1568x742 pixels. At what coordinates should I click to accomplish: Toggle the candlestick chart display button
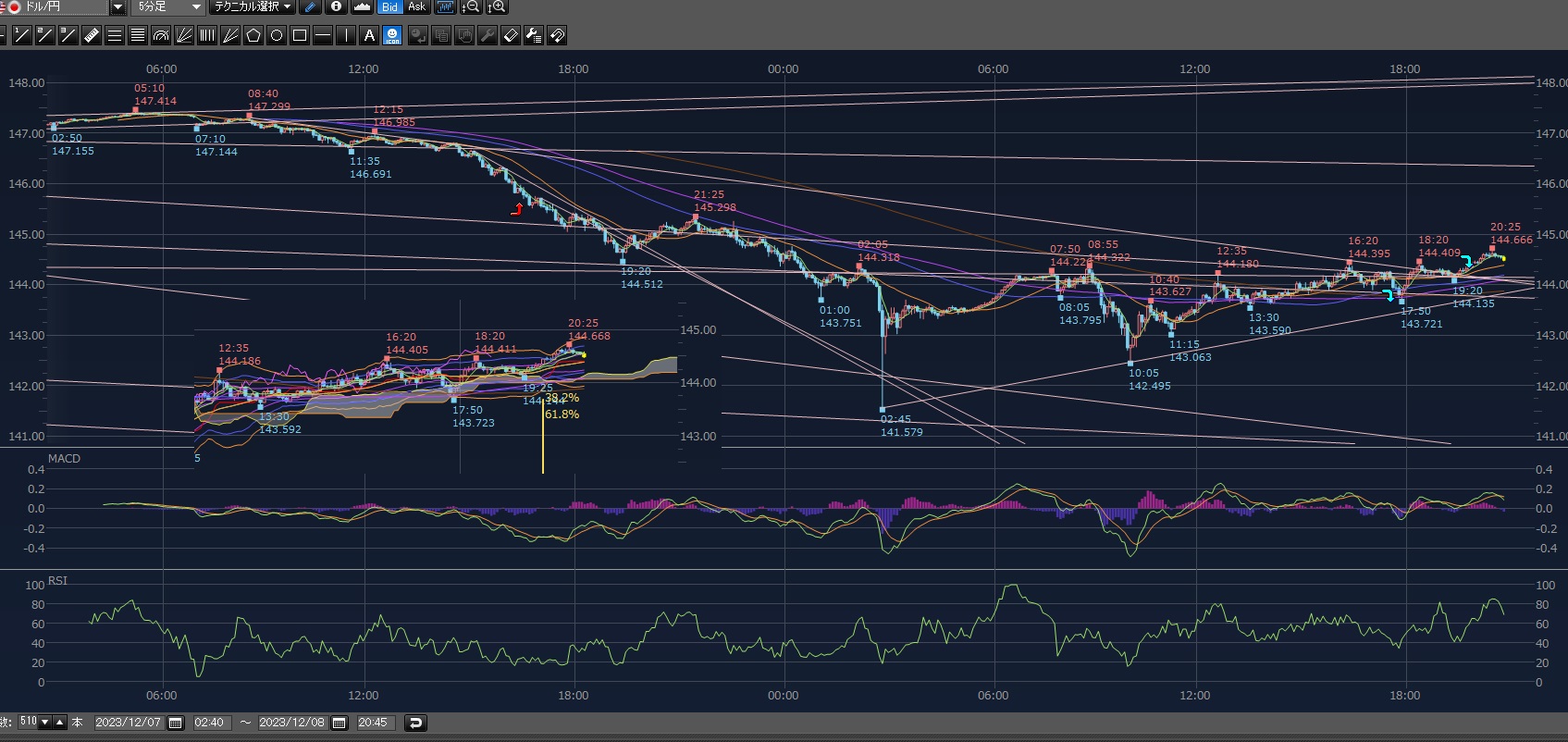pyautogui.click(x=445, y=7)
